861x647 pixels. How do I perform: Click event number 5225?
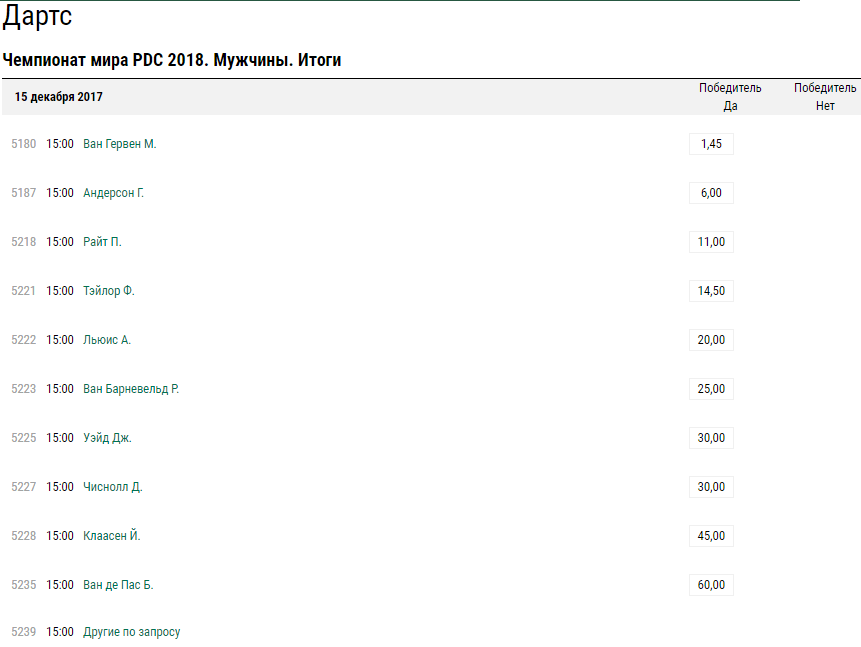point(24,438)
